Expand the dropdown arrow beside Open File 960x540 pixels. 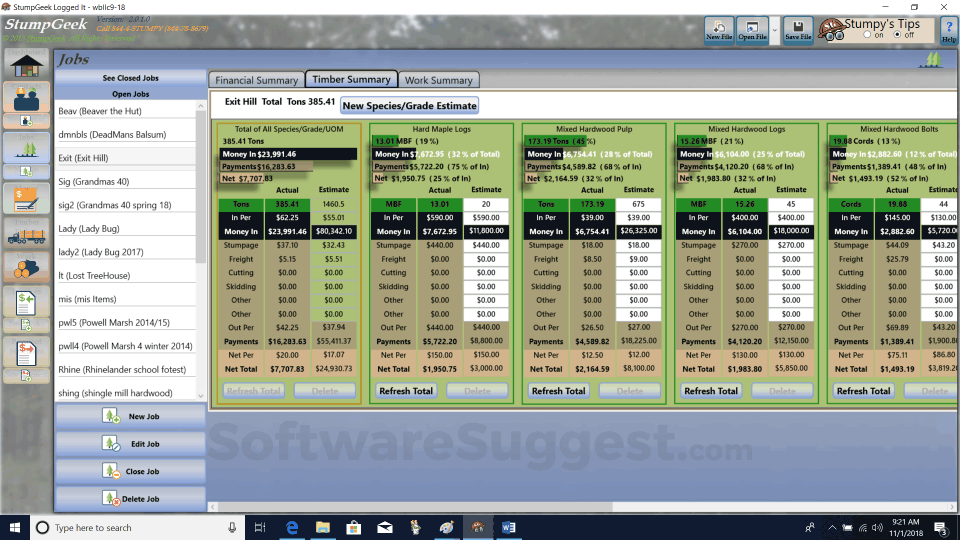point(775,29)
